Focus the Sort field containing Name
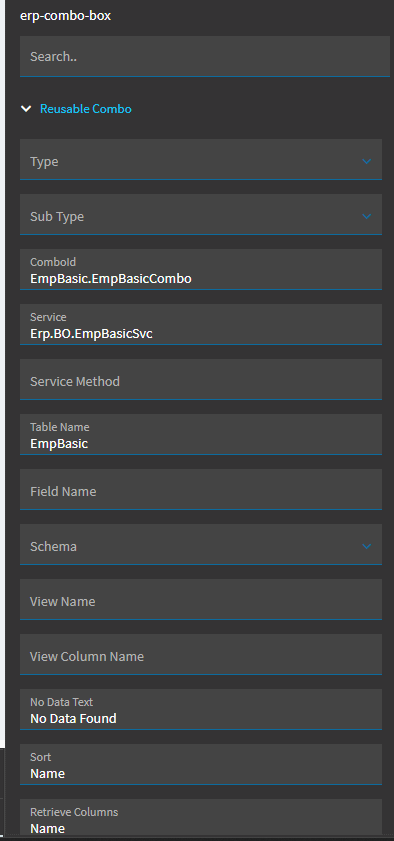The image size is (394, 841). [201, 764]
